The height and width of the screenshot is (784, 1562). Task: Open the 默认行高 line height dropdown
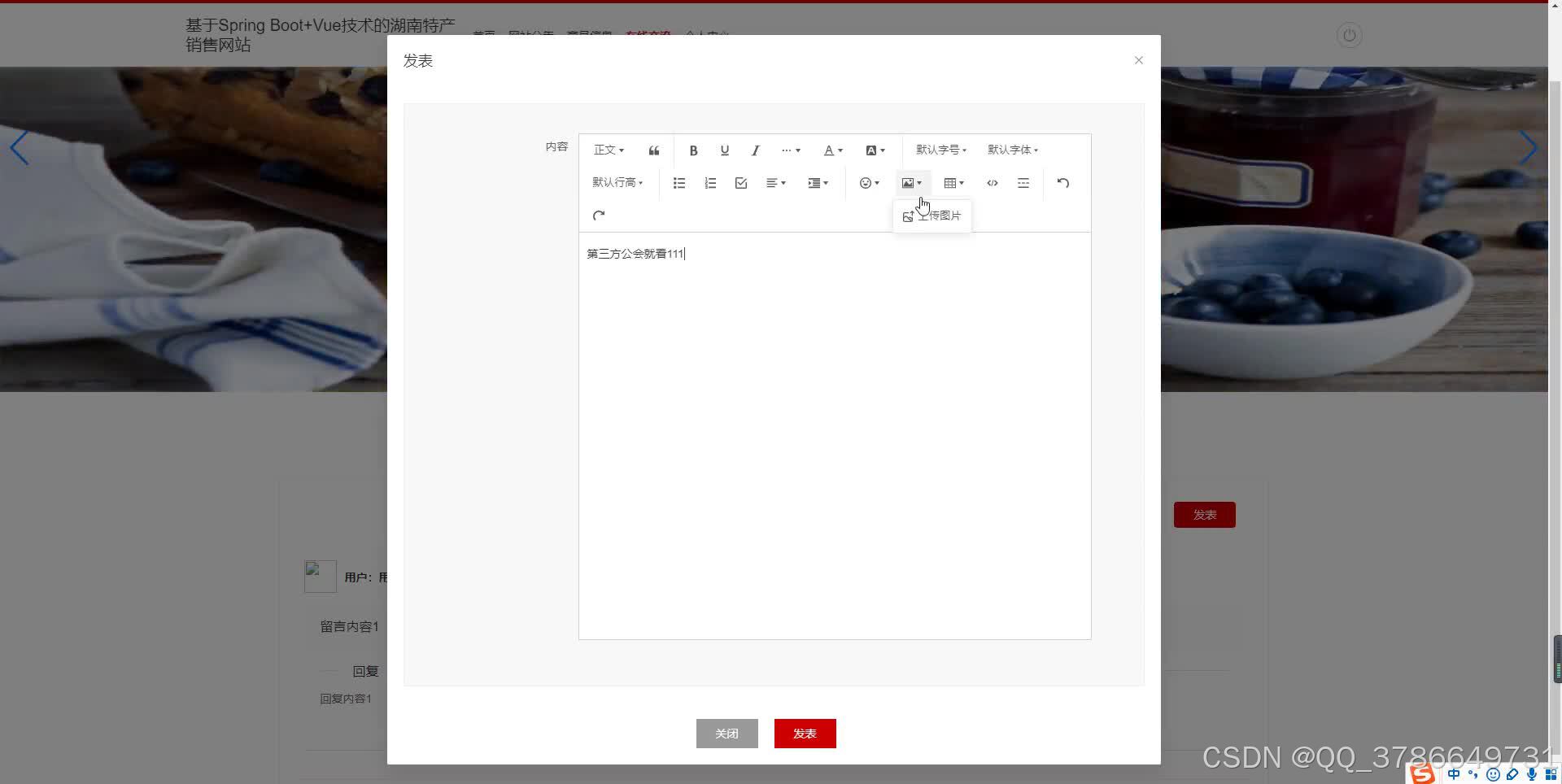[617, 183]
